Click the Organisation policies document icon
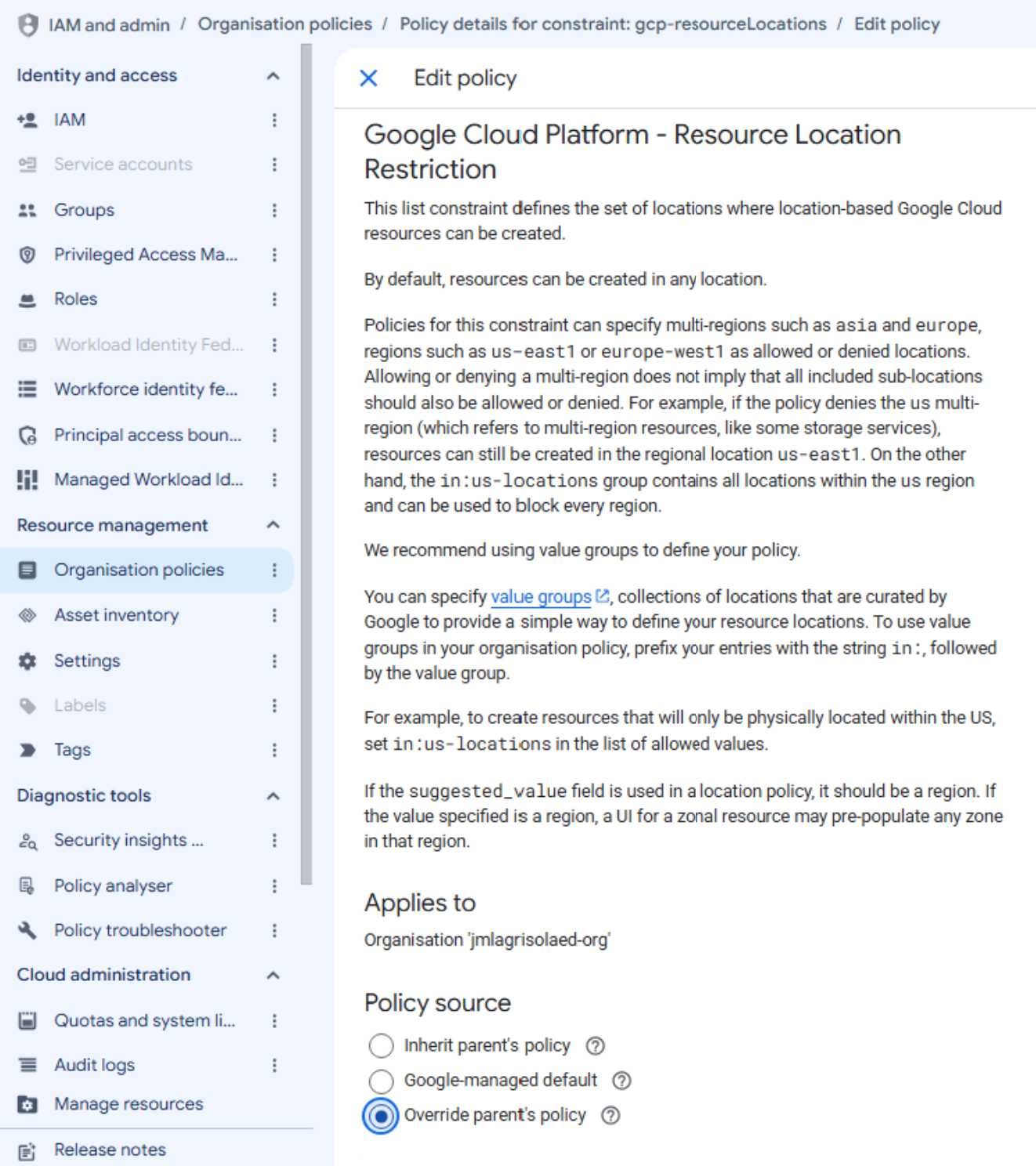The image size is (1036, 1166). click(x=27, y=570)
